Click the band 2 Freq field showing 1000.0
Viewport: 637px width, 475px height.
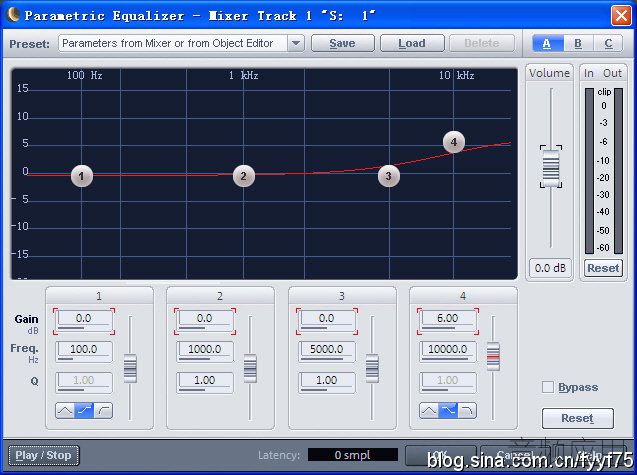click(205, 351)
